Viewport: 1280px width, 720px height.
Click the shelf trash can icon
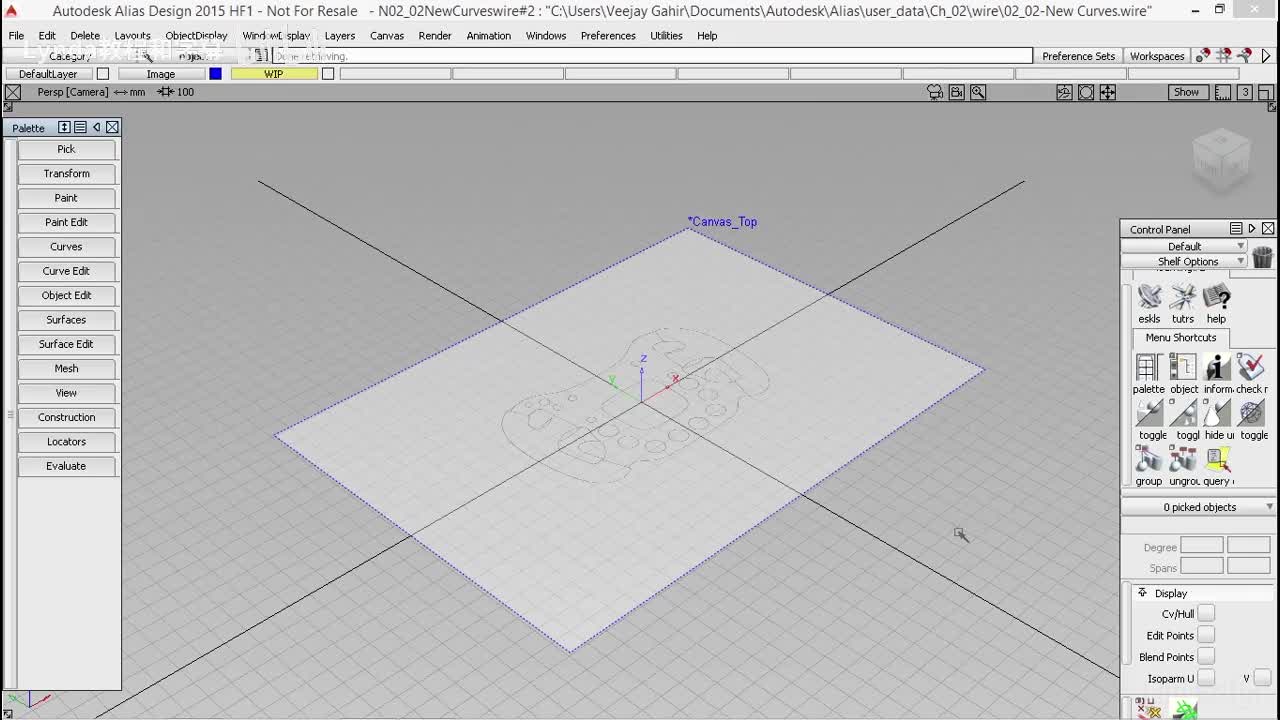[x=1262, y=257]
